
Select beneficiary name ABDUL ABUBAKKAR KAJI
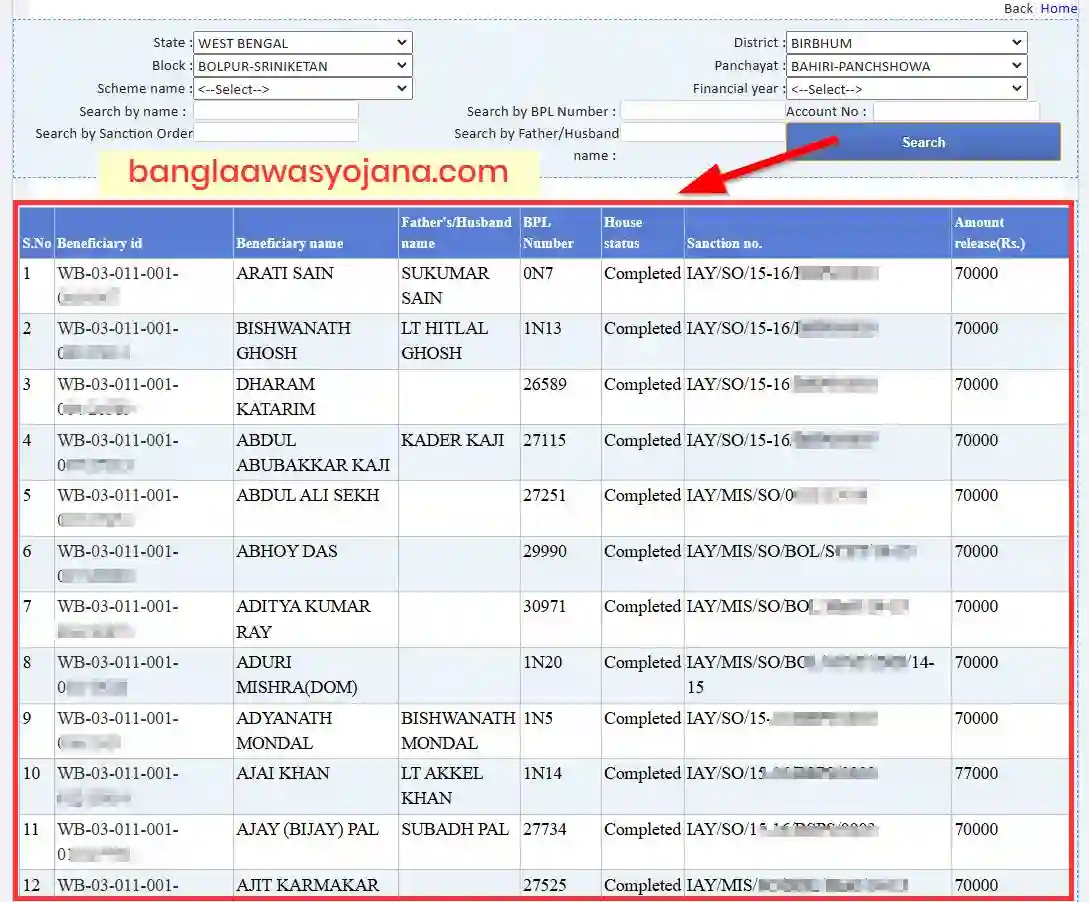click(x=313, y=452)
